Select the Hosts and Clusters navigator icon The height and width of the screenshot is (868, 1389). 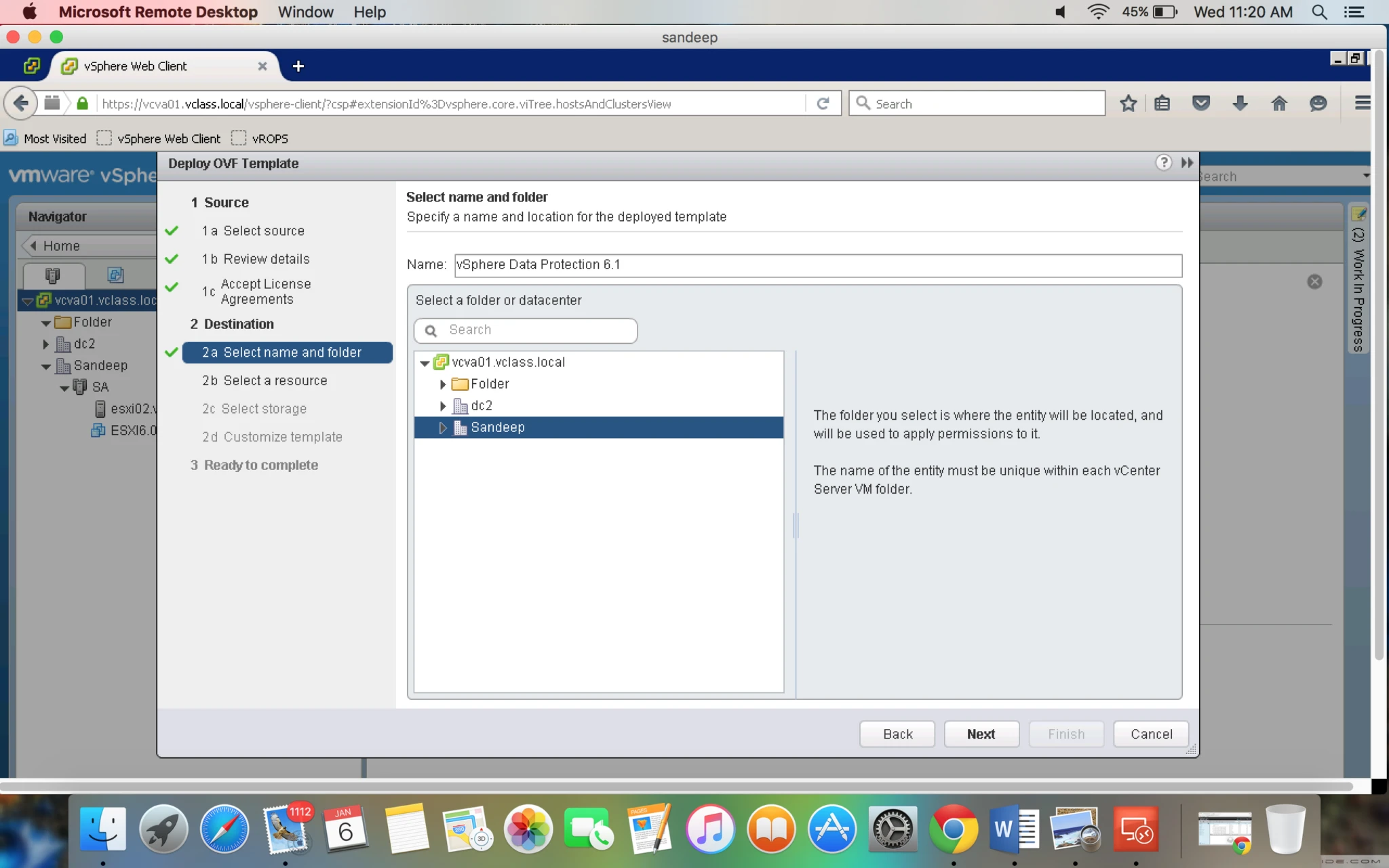(52, 275)
